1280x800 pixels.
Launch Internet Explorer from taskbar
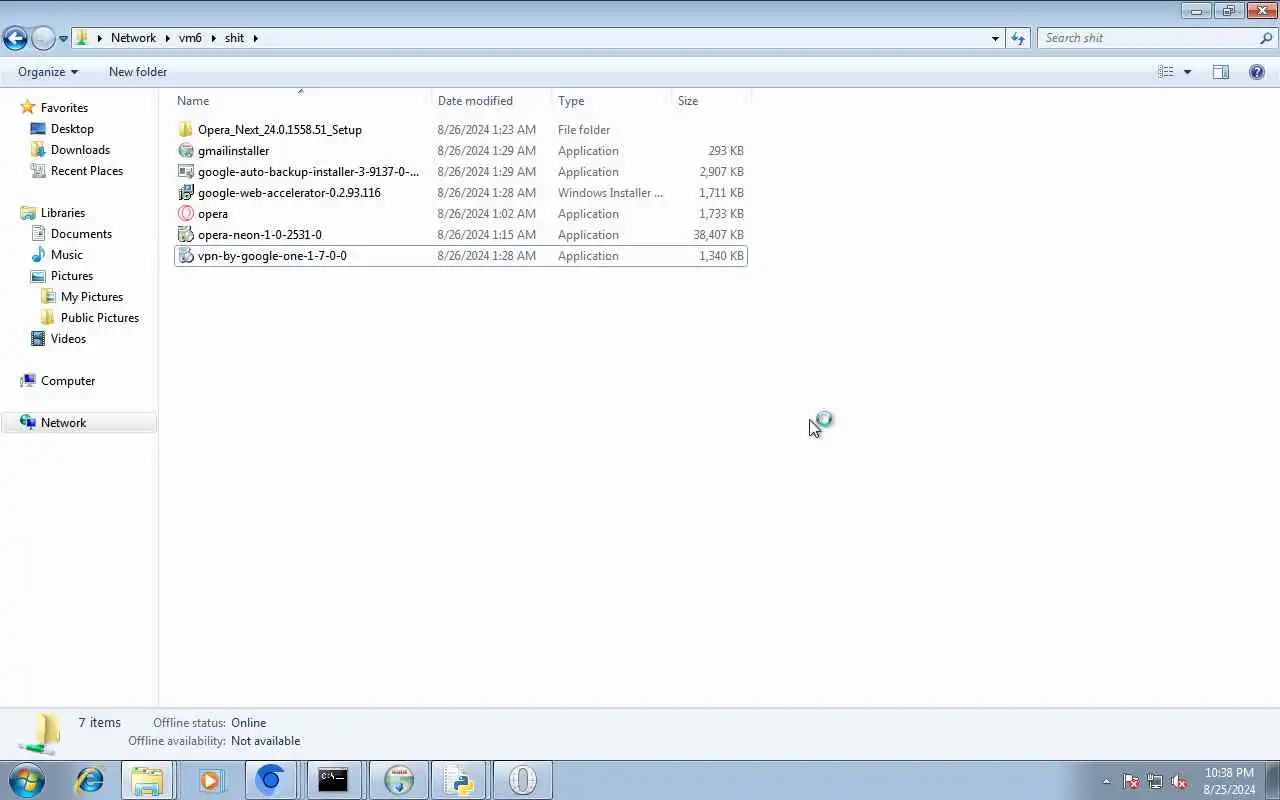coord(90,780)
